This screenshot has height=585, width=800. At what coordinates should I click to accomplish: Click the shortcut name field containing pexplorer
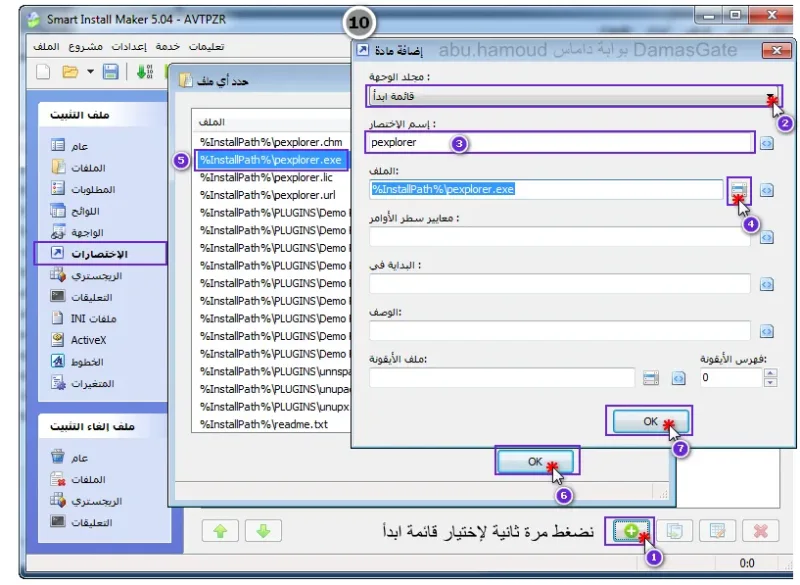560,143
